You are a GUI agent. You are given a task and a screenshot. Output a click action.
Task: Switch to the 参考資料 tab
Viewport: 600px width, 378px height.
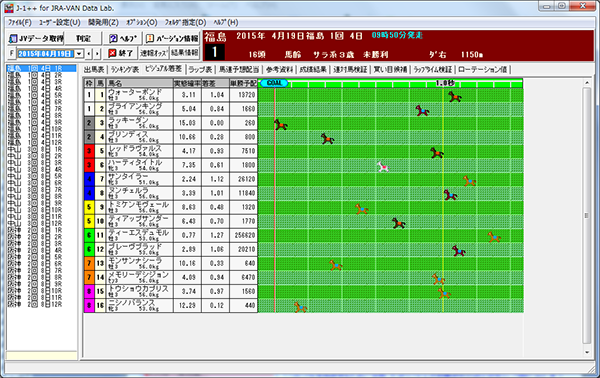coord(279,70)
